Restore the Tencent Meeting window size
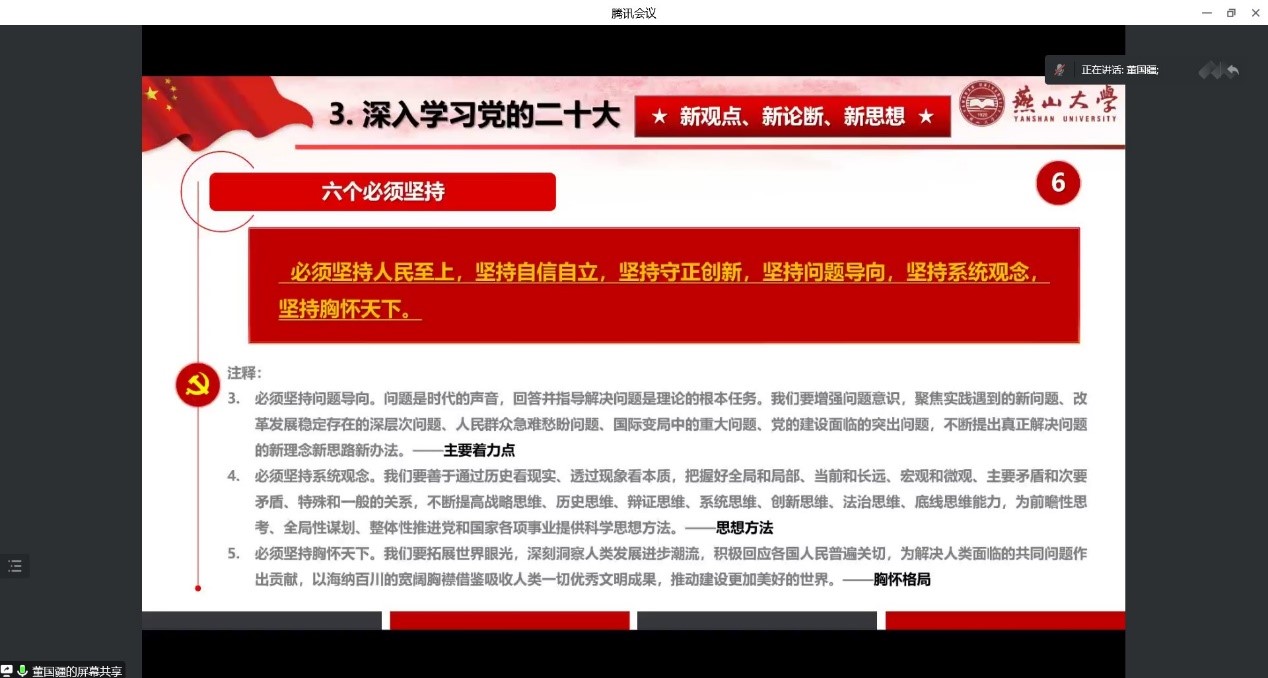 (x=1230, y=12)
